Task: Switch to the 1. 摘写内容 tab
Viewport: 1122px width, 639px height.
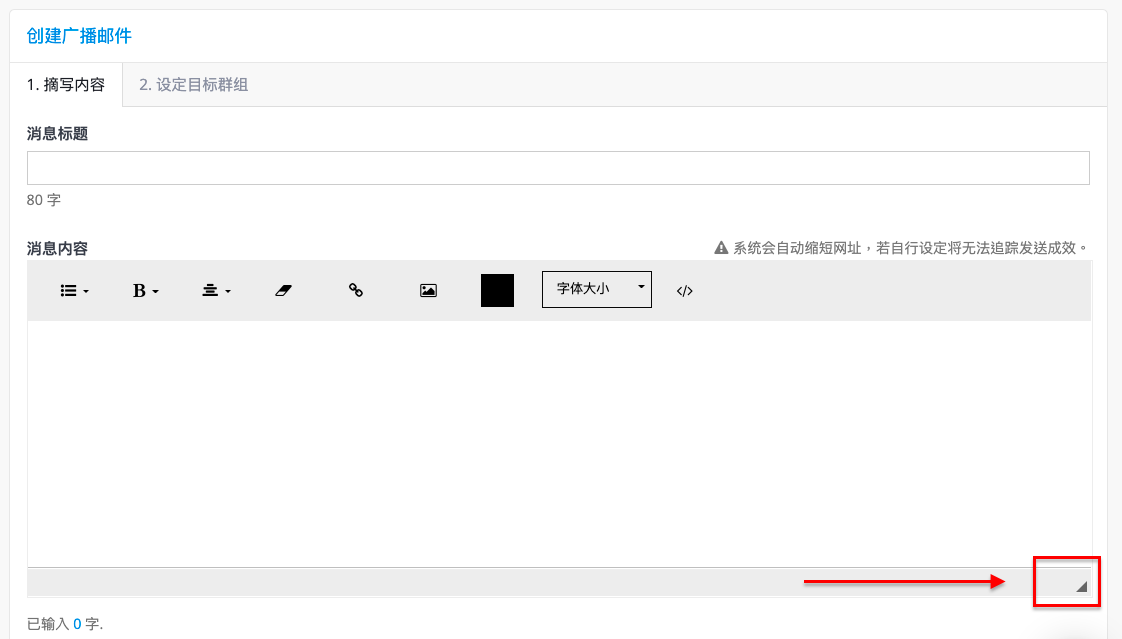Action: tap(66, 84)
